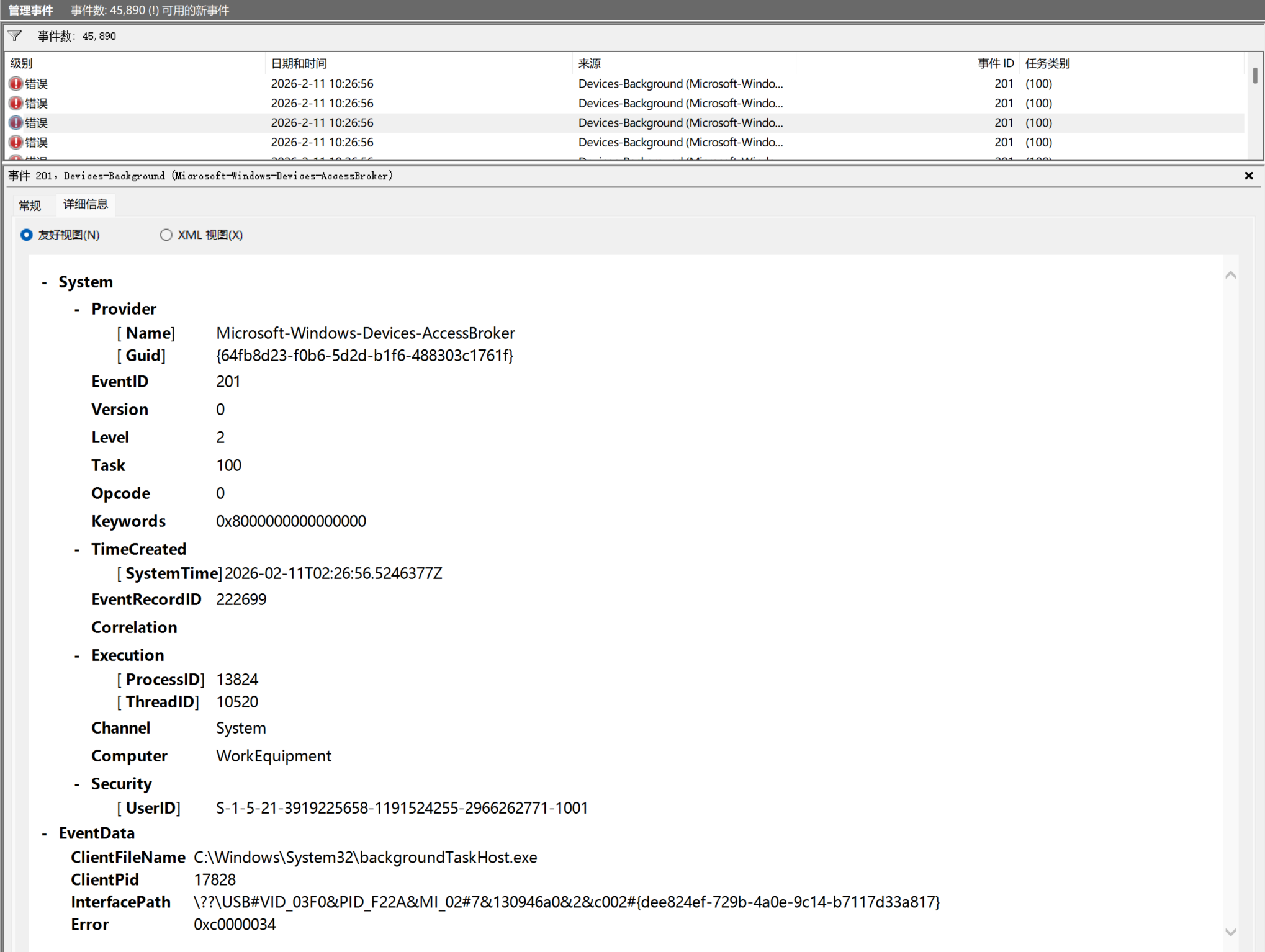This screenshot has width=1265, height=952.
Task: Sort by the 日期和时间 column header
Action: tap(299, 63)
